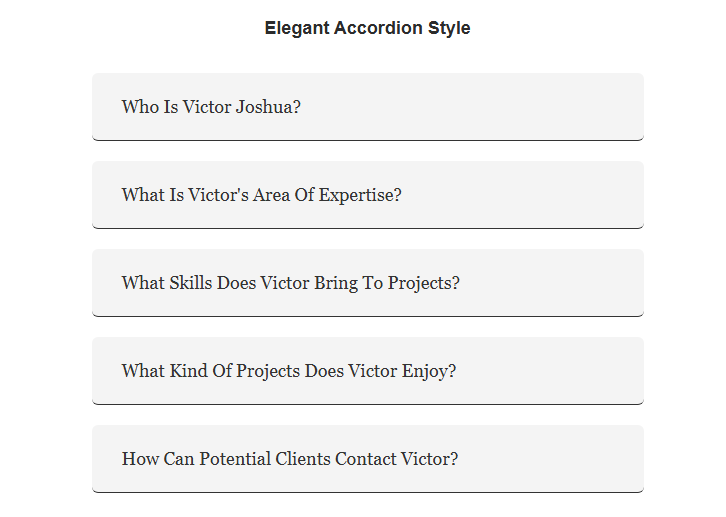Toggle the Victor skills question panel
Viewport: 726px width, 517px height.
(x=368, y=283)
